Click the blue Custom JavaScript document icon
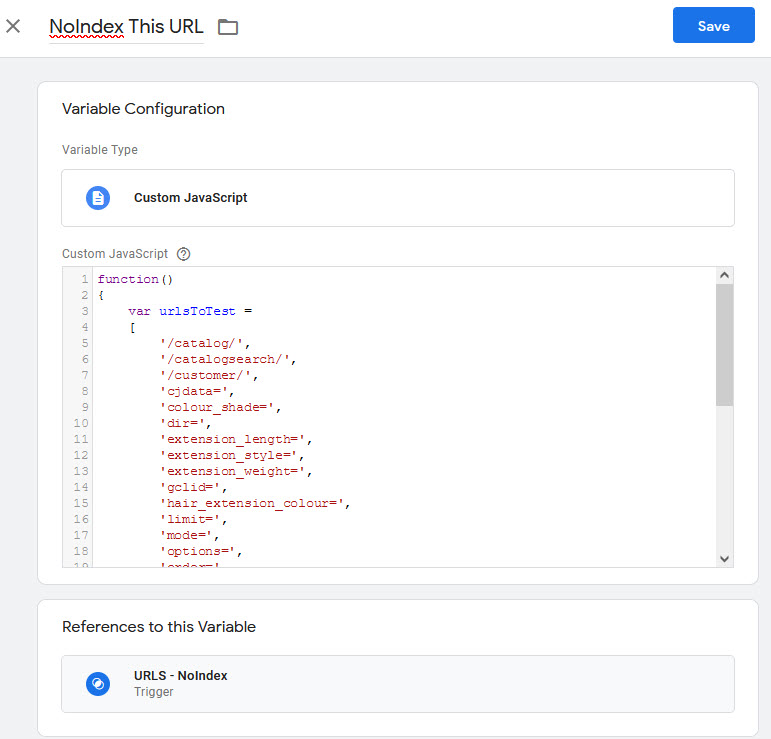This screenshot has height=739, width=771. [x=97, y=198]
